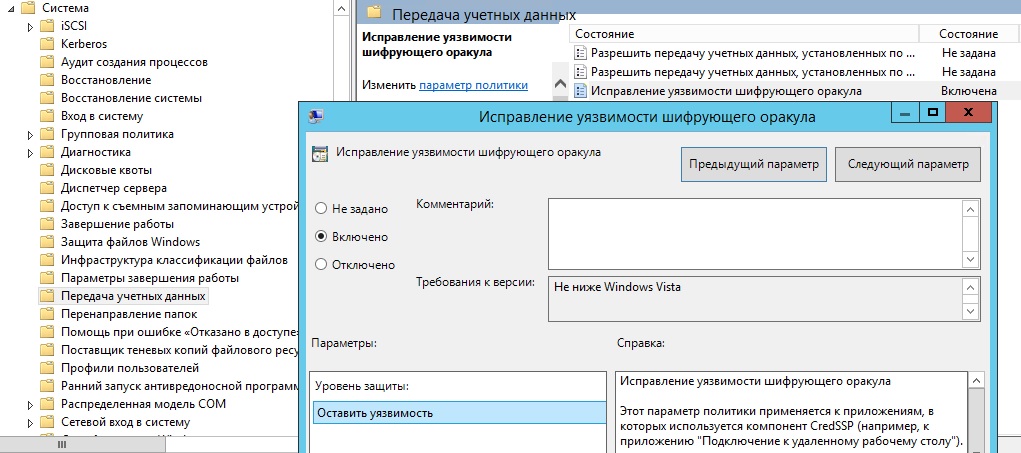Select Помощь при ошибке Отказано tree item

[179, 332]
